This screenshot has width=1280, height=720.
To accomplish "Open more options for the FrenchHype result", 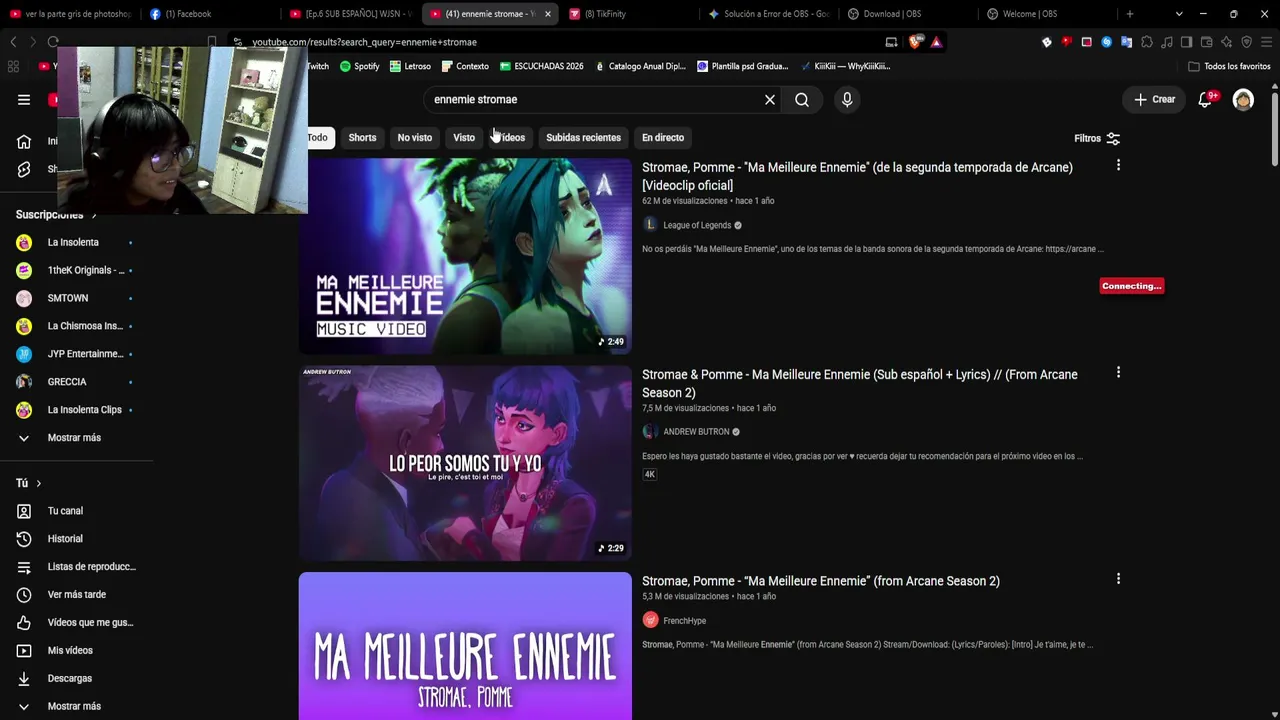I will tap(1118, 579).
